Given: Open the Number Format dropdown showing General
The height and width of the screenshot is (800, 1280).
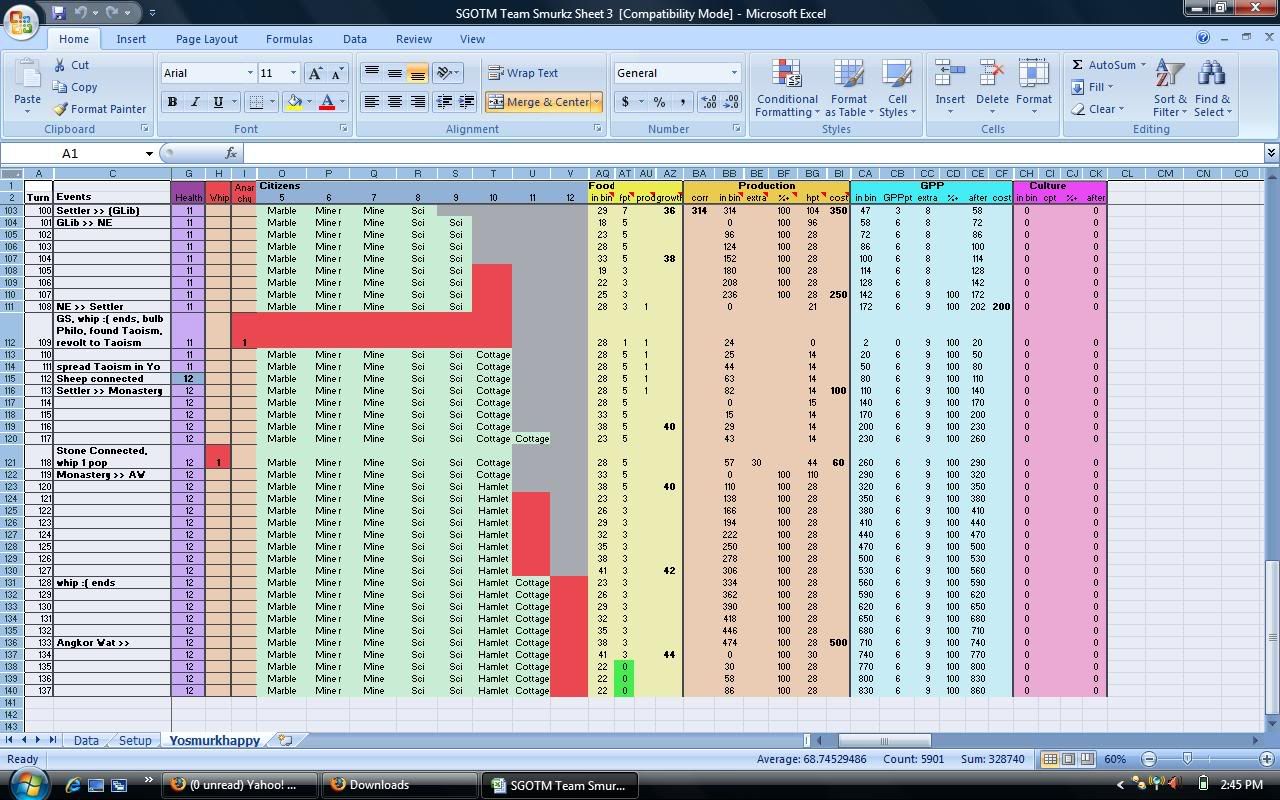Looking at the screenshot, I should click(732, 72).
